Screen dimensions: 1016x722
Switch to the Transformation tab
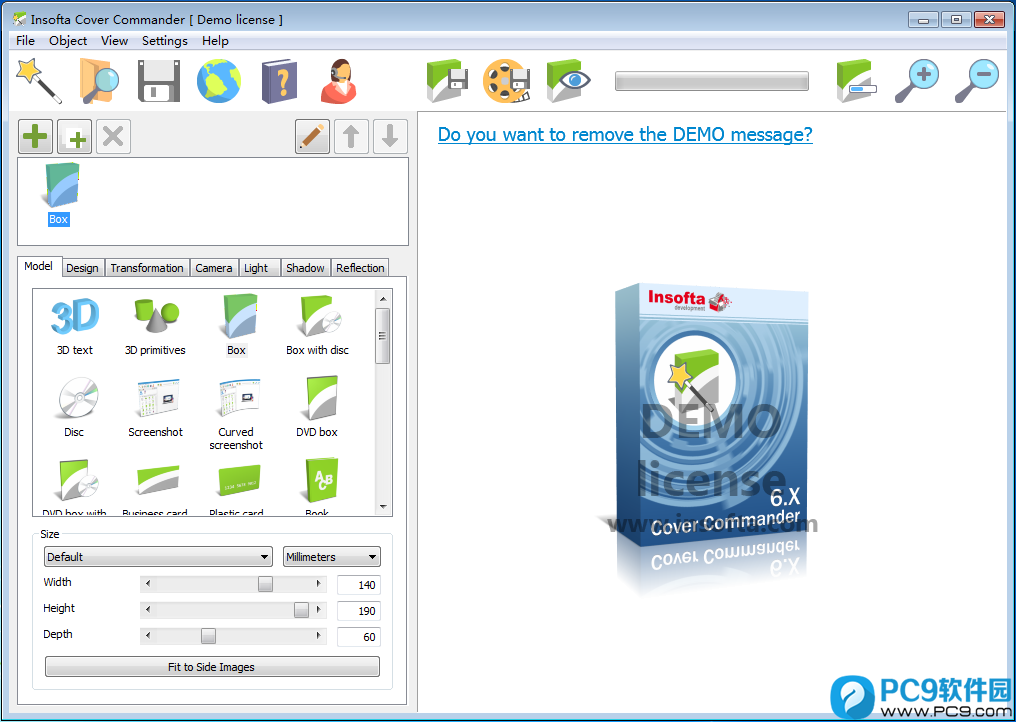[147, 268]
